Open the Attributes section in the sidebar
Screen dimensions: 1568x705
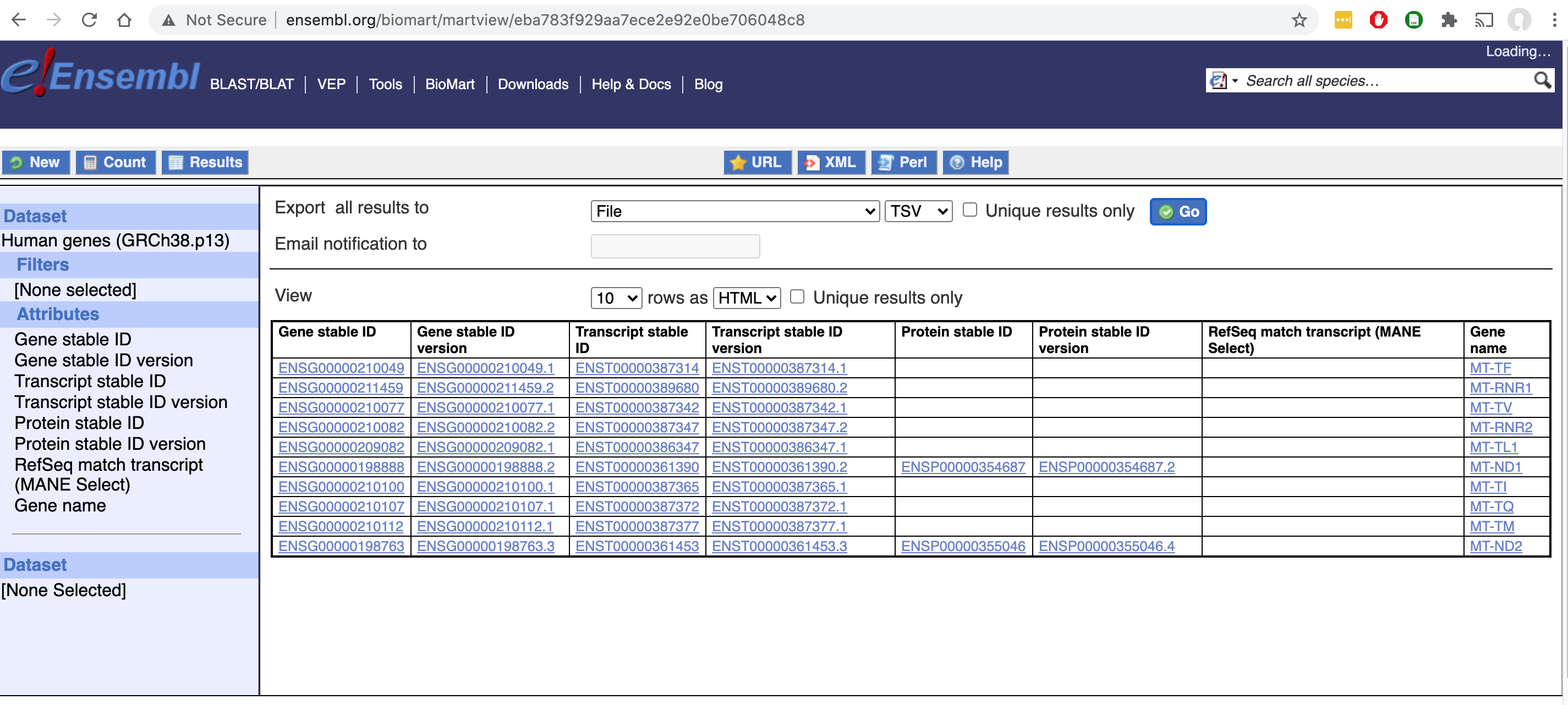coord(58,314)
